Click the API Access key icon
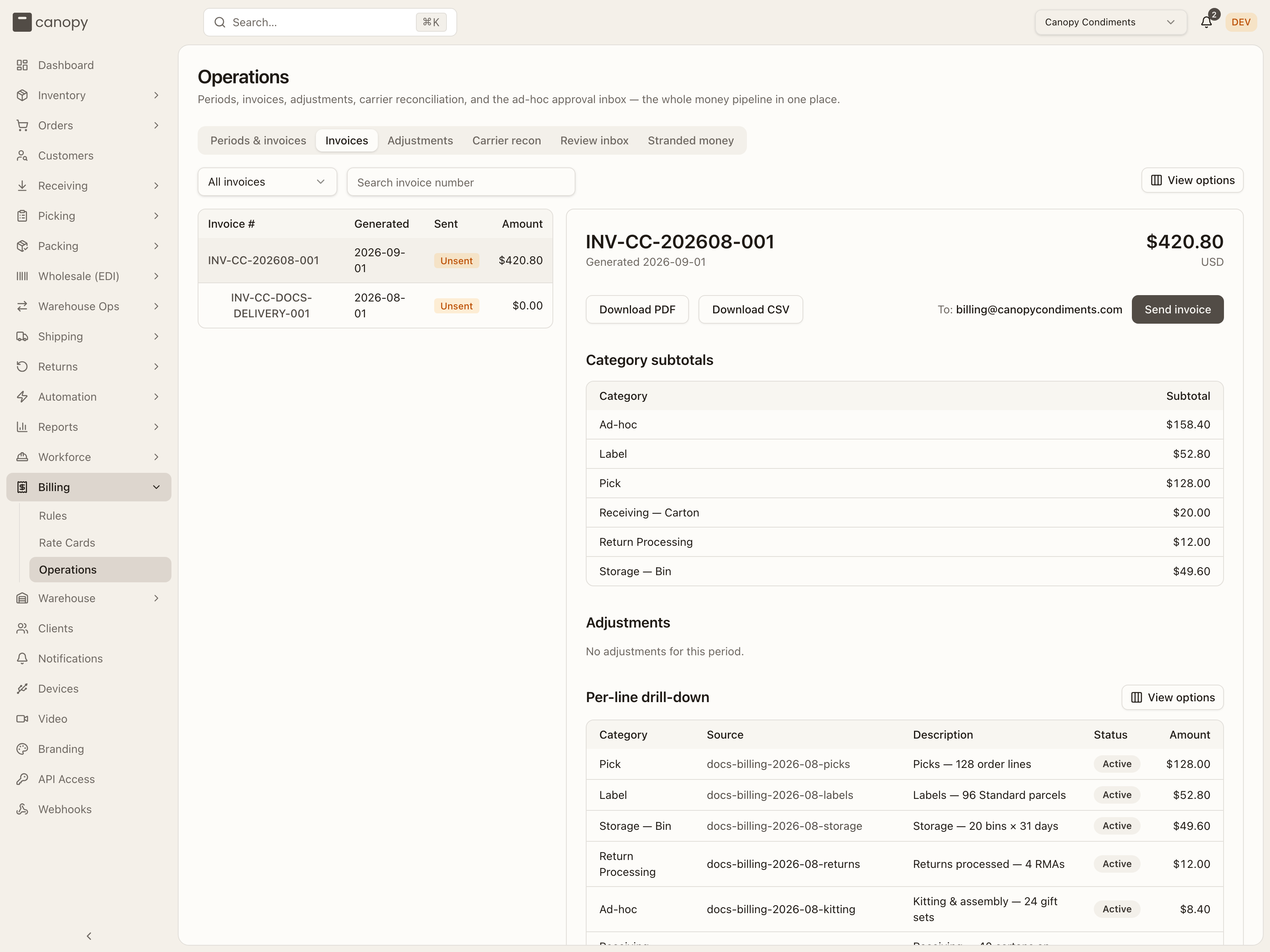The width and height of the screenshot is (1270, 952). pyautogui.click(x=22, y=779)
